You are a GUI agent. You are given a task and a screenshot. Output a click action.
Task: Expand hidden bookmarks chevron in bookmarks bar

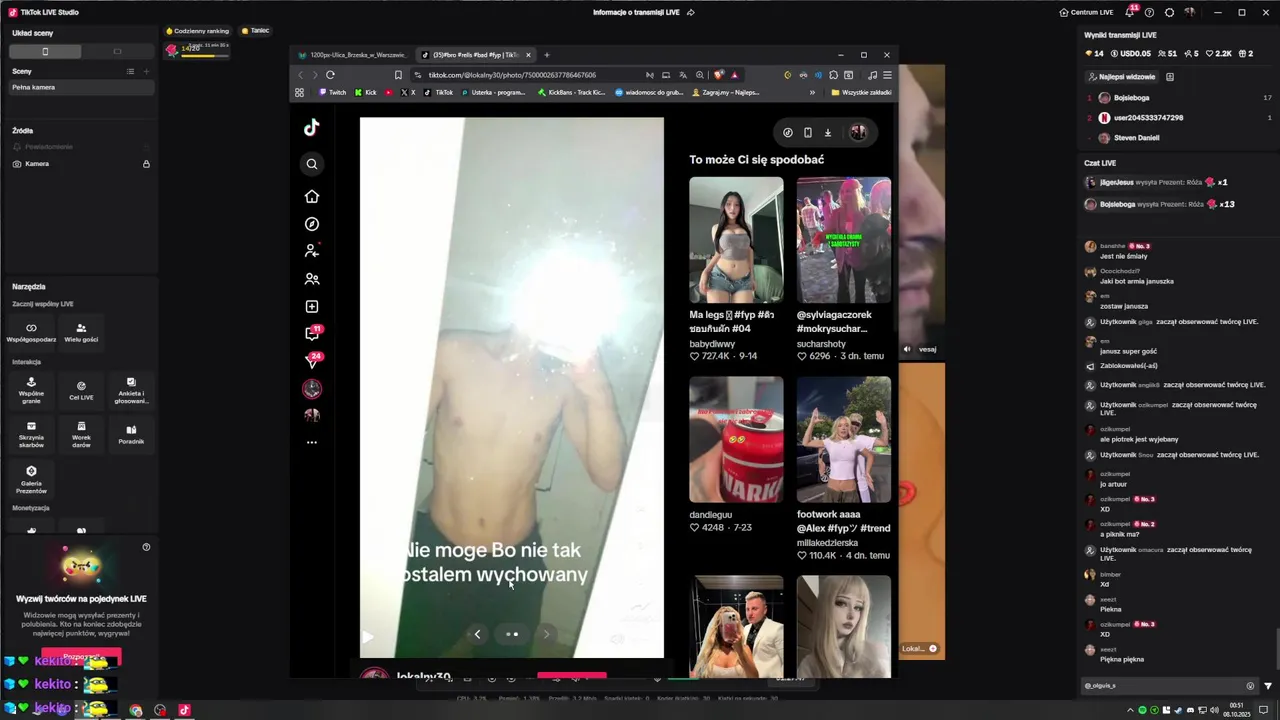[x=812, y=92]
